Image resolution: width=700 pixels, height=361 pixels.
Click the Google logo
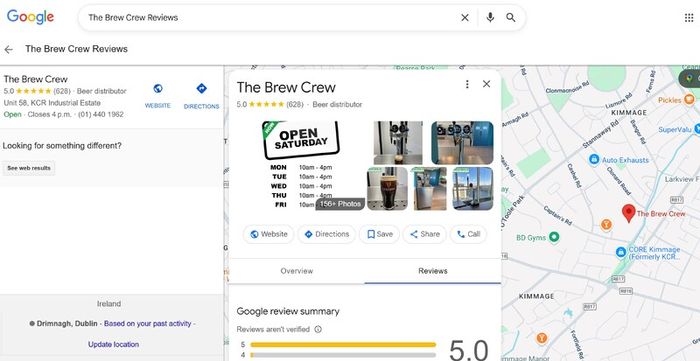pyautogui.click(x=30, y=17)
